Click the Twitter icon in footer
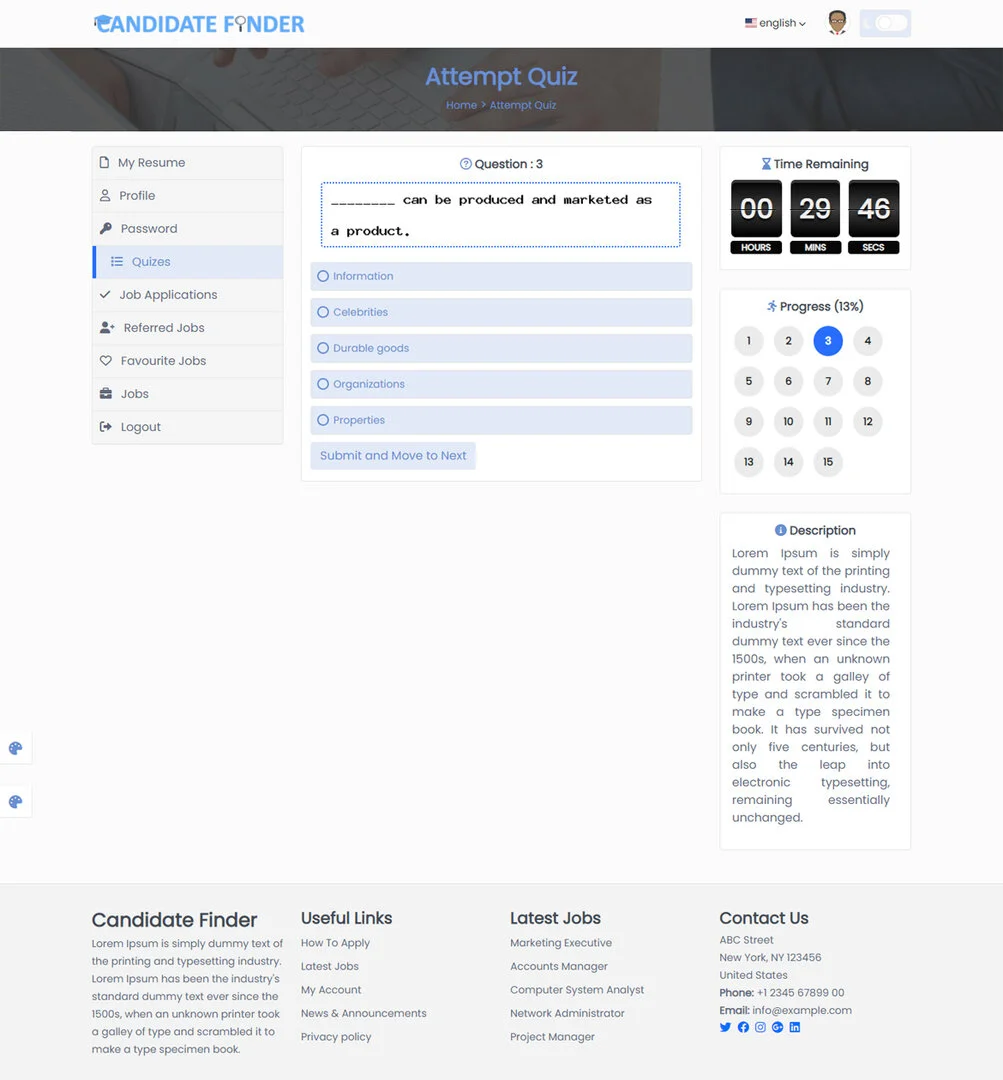The height and width of the screenshot is (1080, 1003). (x=725, y=1027)
